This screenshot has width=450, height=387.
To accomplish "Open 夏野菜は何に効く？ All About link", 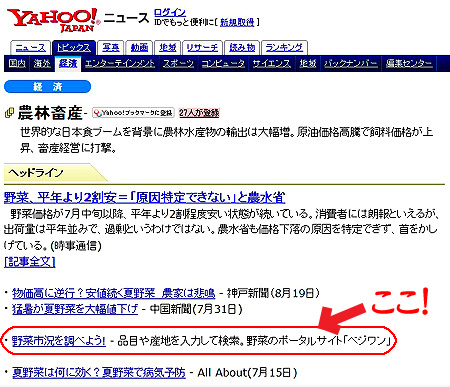I will [99, 372].
